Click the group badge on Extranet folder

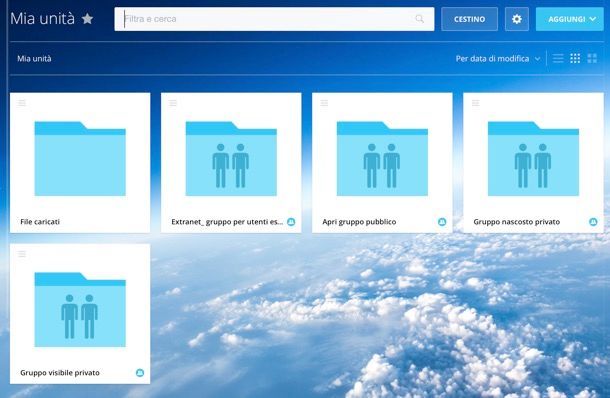click(291, 222)
